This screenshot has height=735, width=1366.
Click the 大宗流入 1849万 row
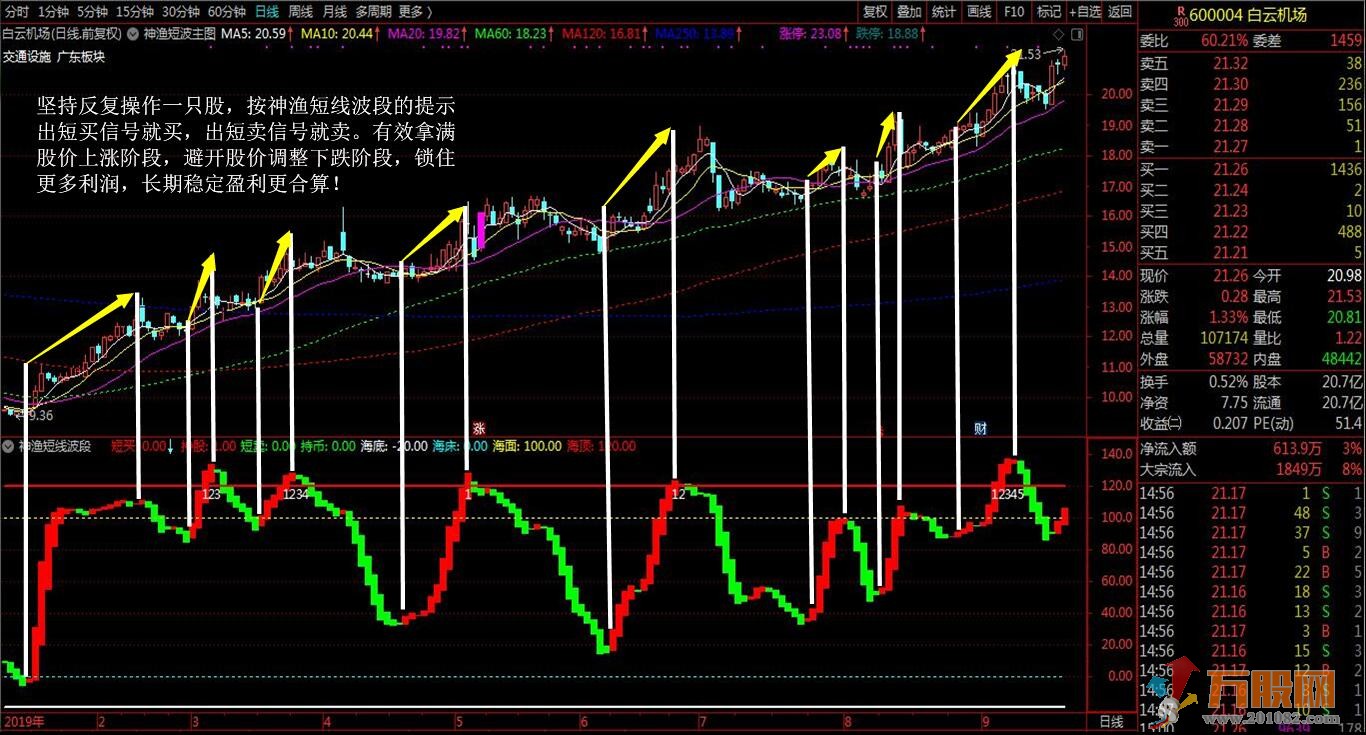coord(1252,468)
